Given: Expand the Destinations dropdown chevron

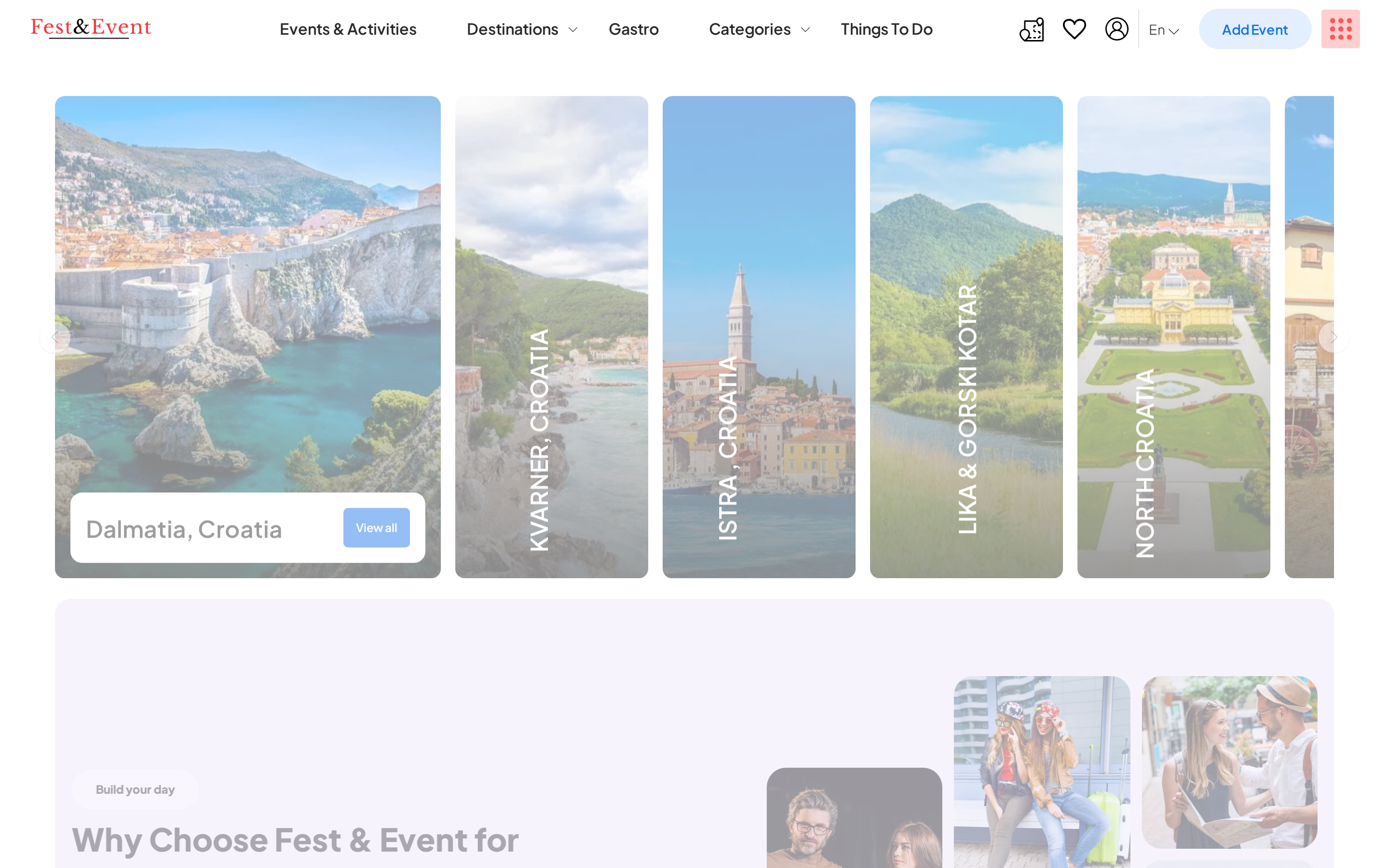Looking at the screenshot, I should [x=573, y=30].
